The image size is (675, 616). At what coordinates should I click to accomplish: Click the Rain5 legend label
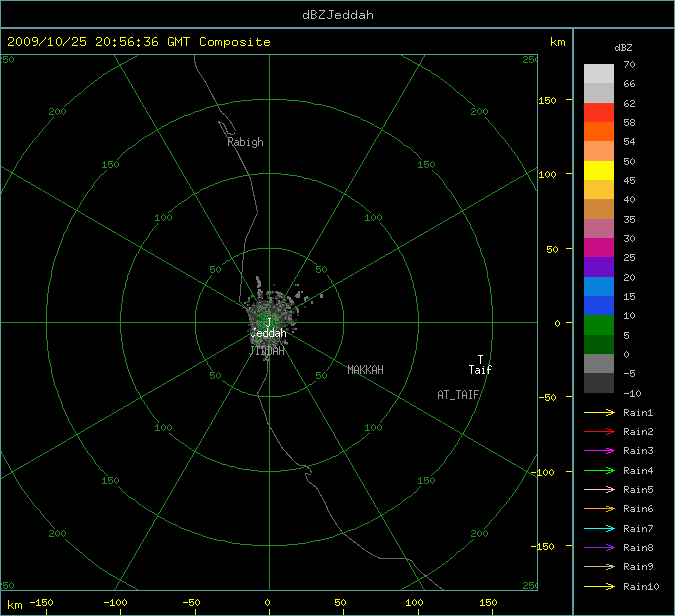pyautogui.click(x=638, y=490)
